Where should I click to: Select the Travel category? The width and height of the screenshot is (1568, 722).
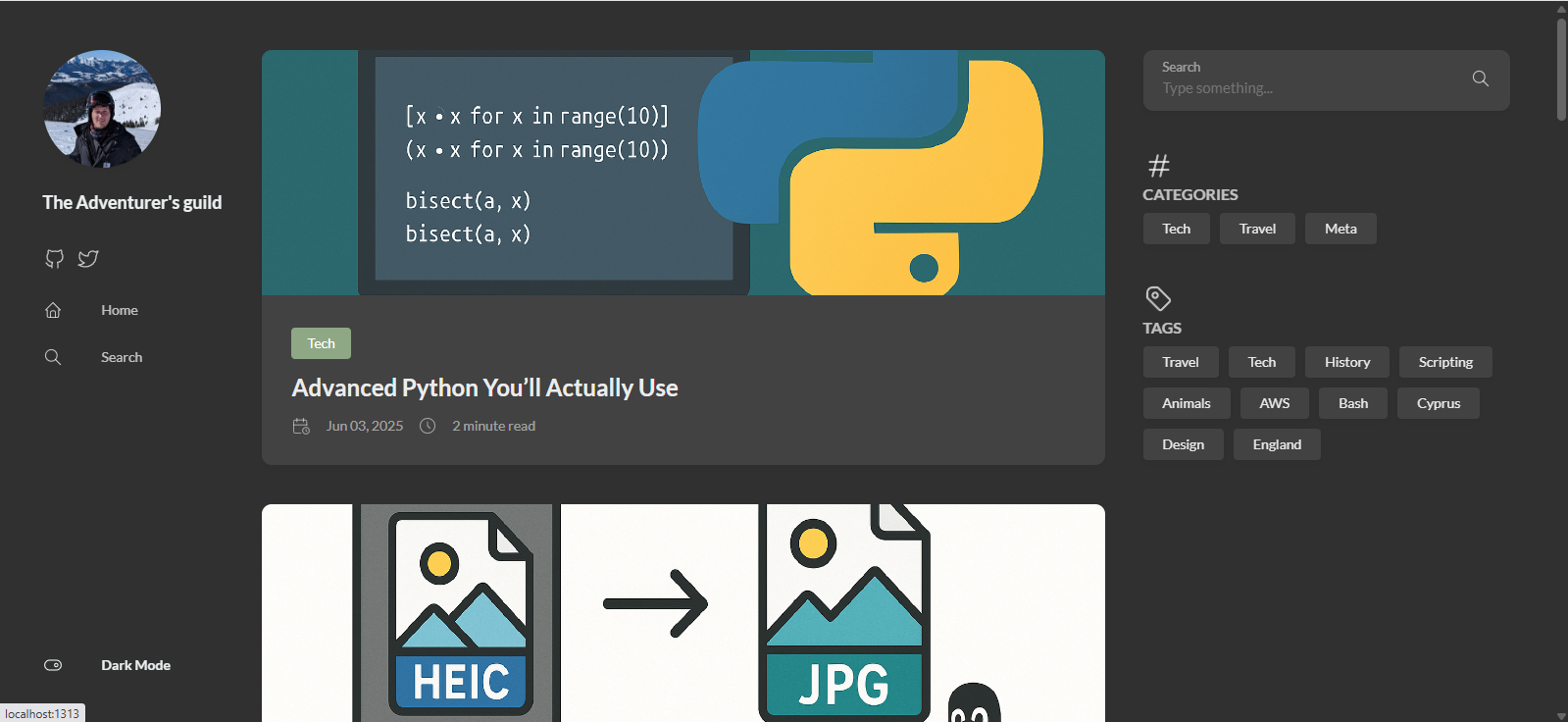click(1257, 229)
